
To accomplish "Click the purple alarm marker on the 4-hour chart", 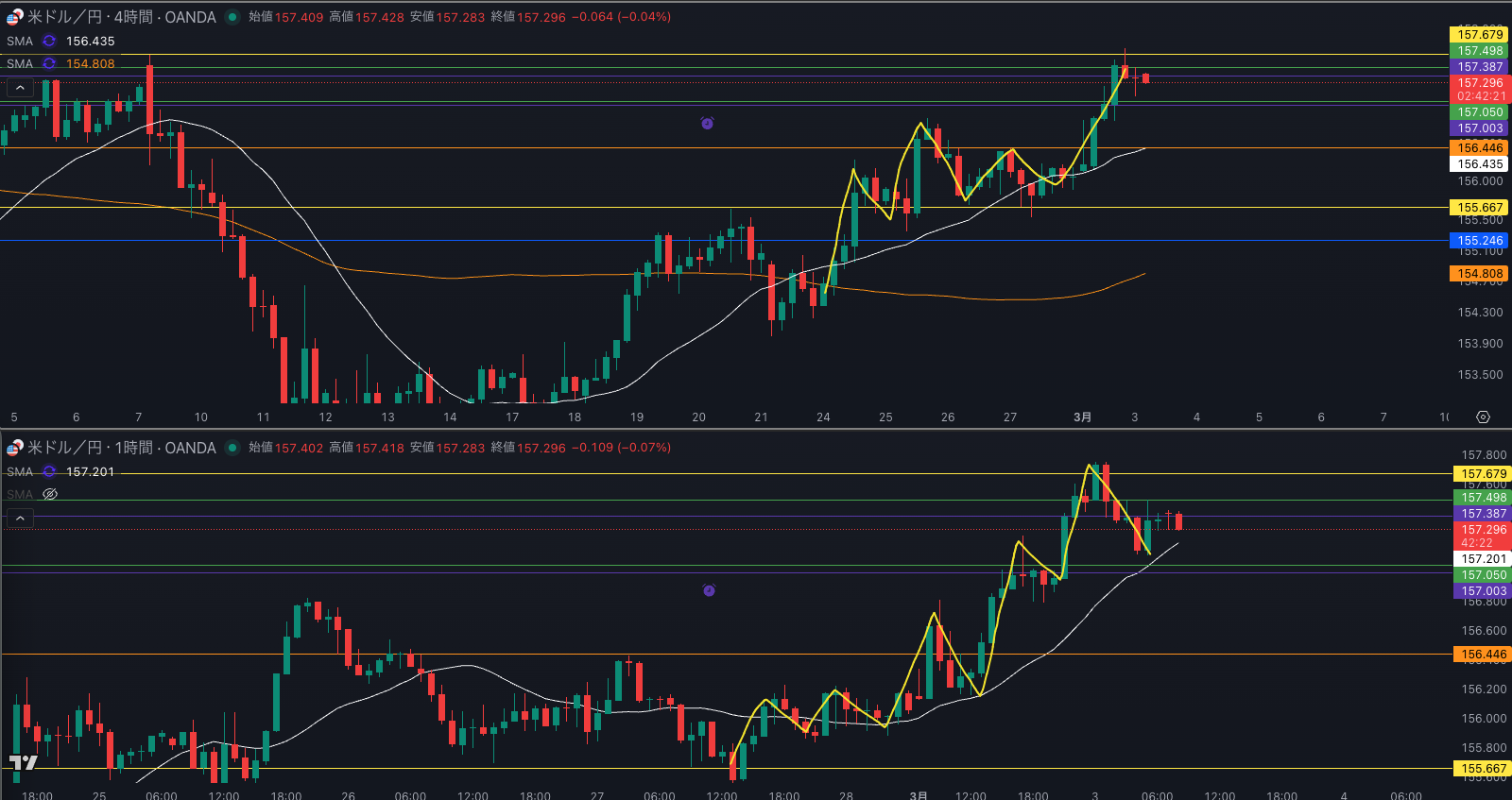I will (707, 123).
